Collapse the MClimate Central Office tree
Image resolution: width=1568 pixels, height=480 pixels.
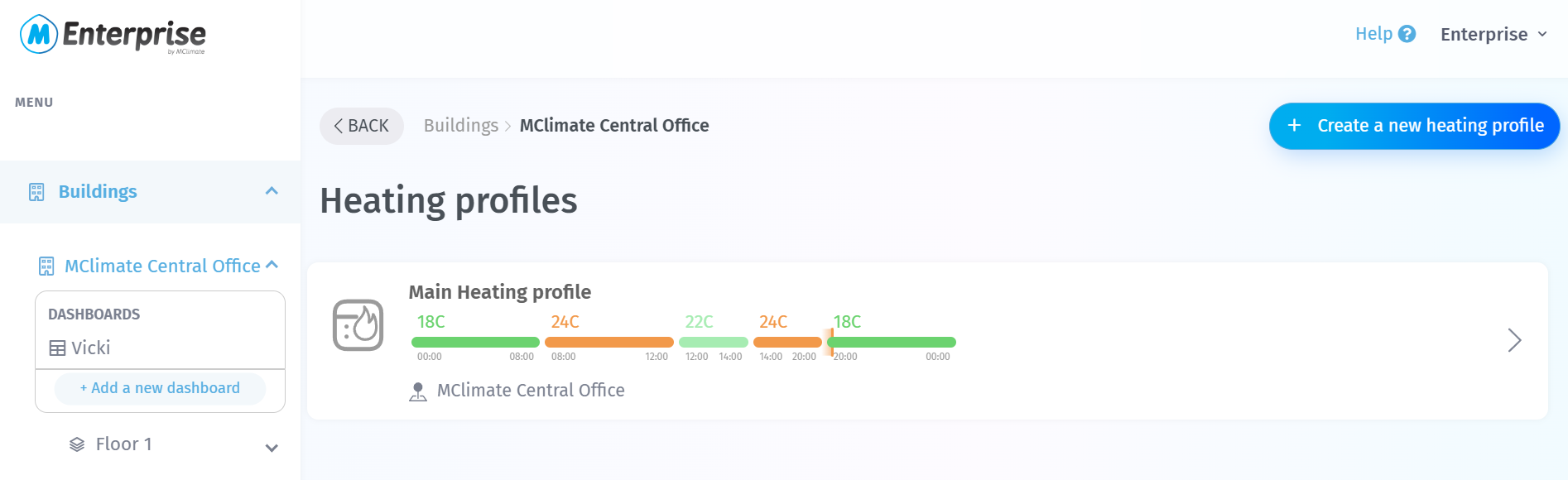272,265
